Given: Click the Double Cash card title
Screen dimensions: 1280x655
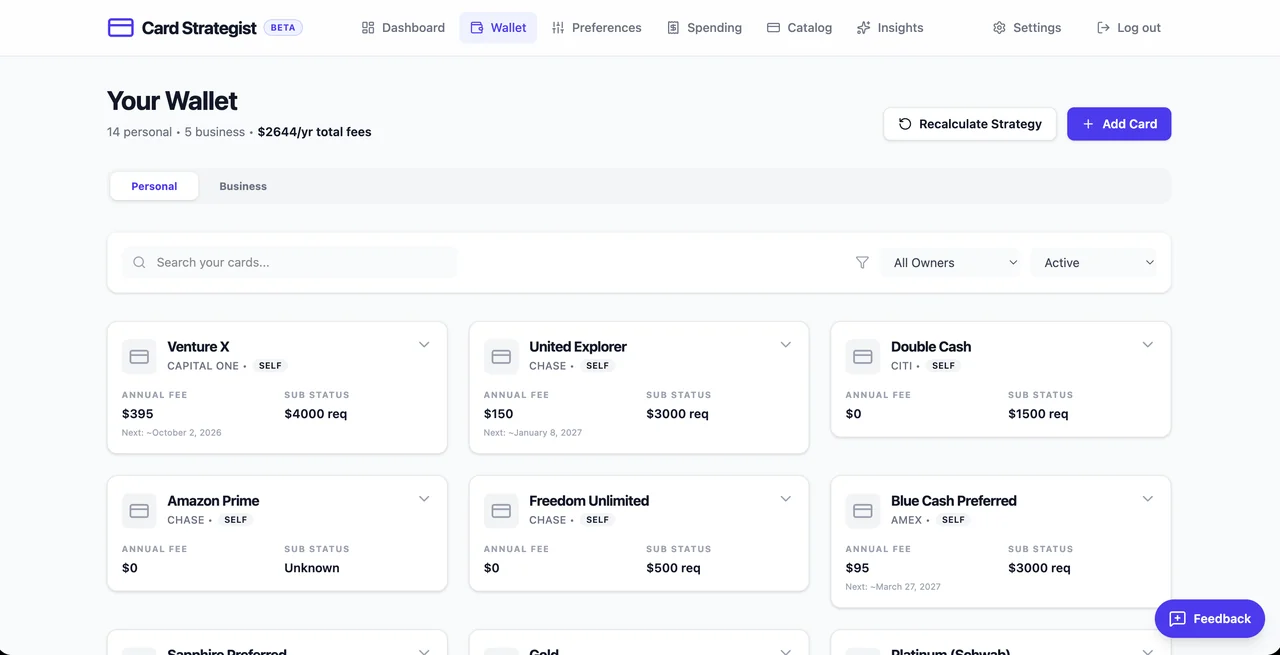Looking at the screenshot, I should (931, 347).
